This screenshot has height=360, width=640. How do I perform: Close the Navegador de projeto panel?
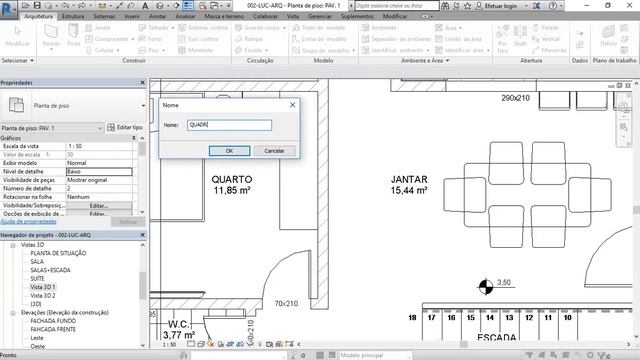point(142,235)
